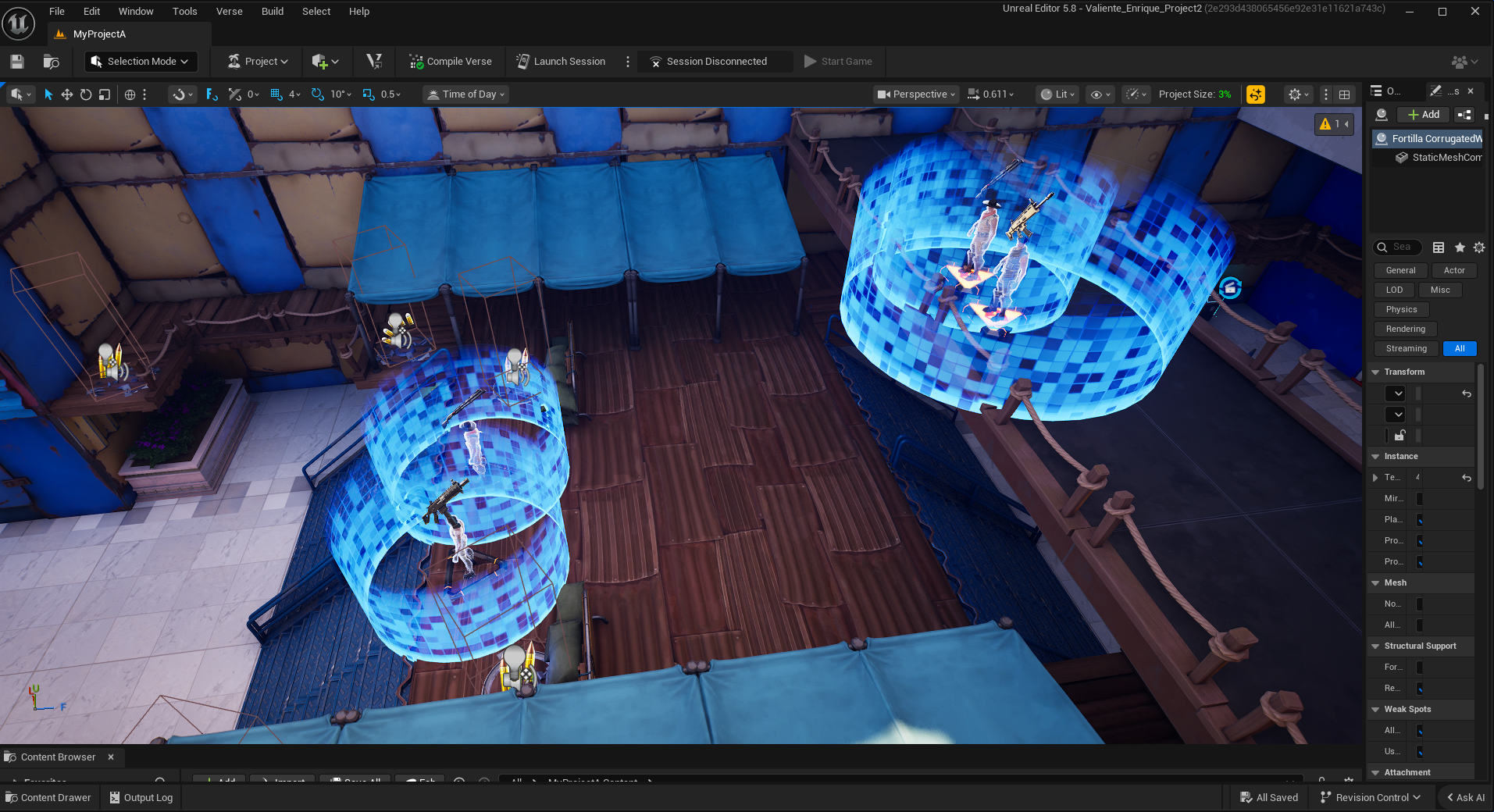Open the Build menu

tap(273, 12)
